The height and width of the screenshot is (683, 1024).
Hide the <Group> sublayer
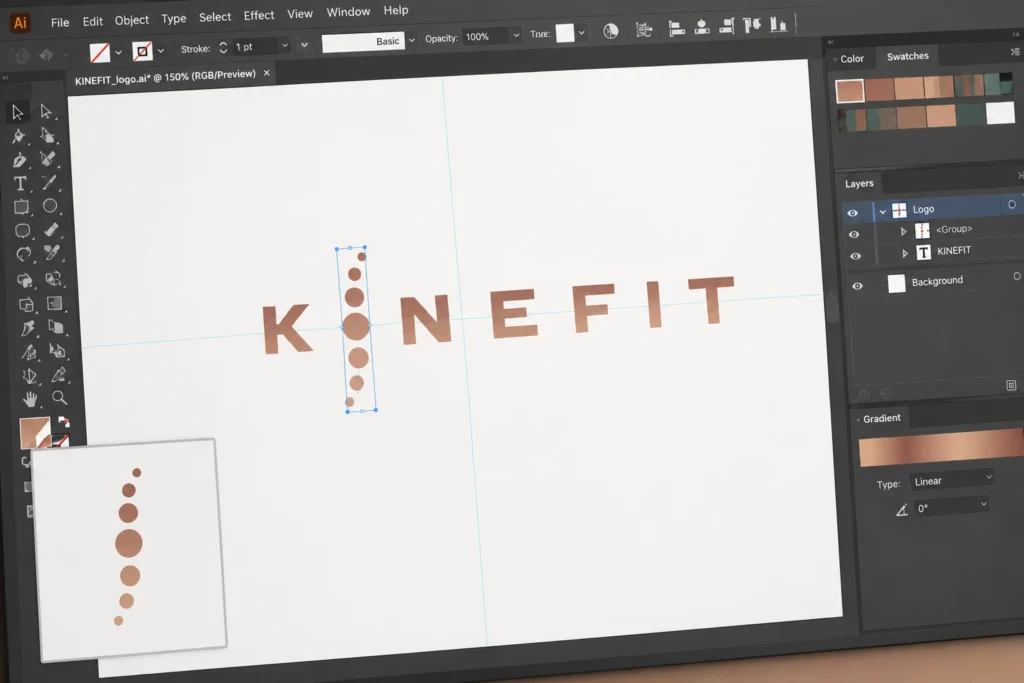click(854, 234)
